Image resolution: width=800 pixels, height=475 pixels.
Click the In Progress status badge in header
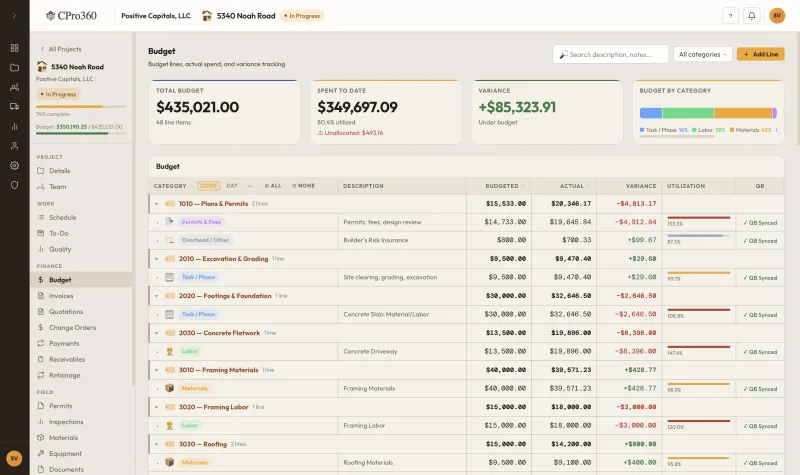pos(303,16)
